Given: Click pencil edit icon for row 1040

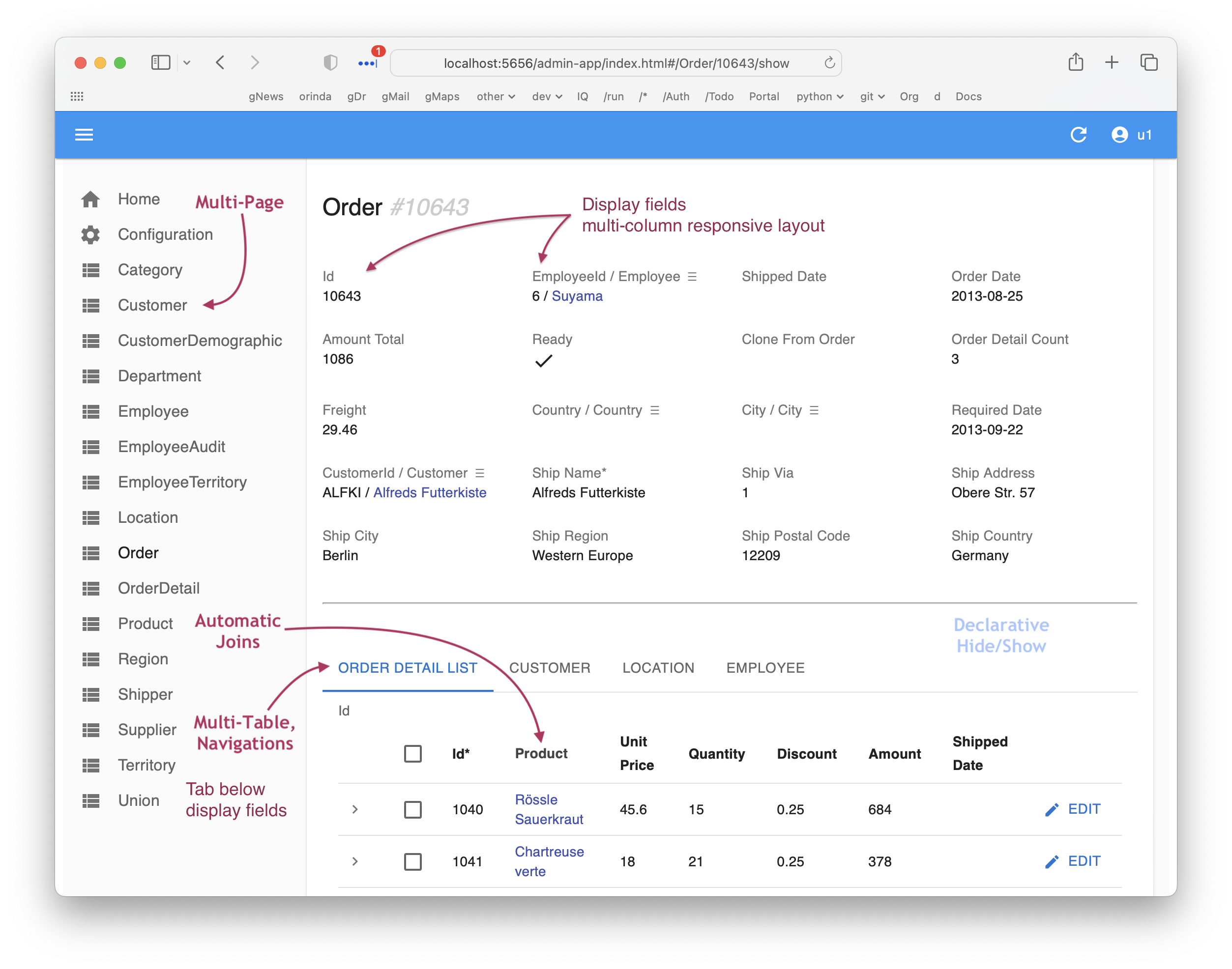Looking at the screenshot, I should 1052,809.
